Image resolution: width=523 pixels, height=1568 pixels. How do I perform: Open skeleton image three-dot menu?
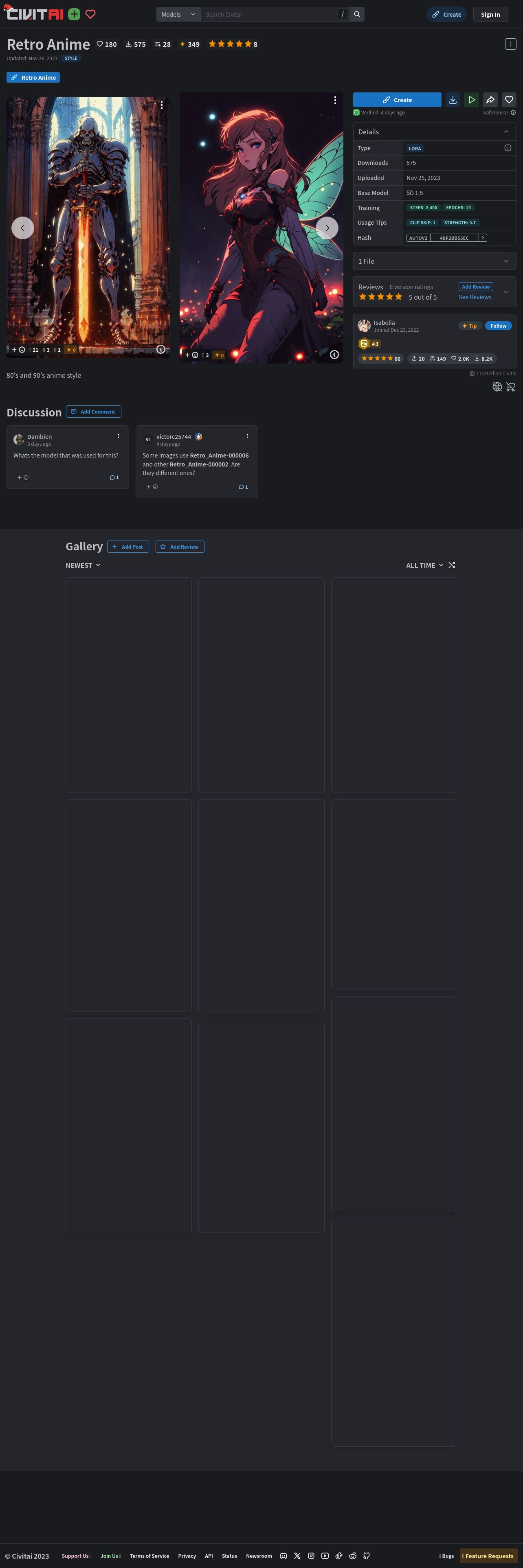click(x=162, y=105)
